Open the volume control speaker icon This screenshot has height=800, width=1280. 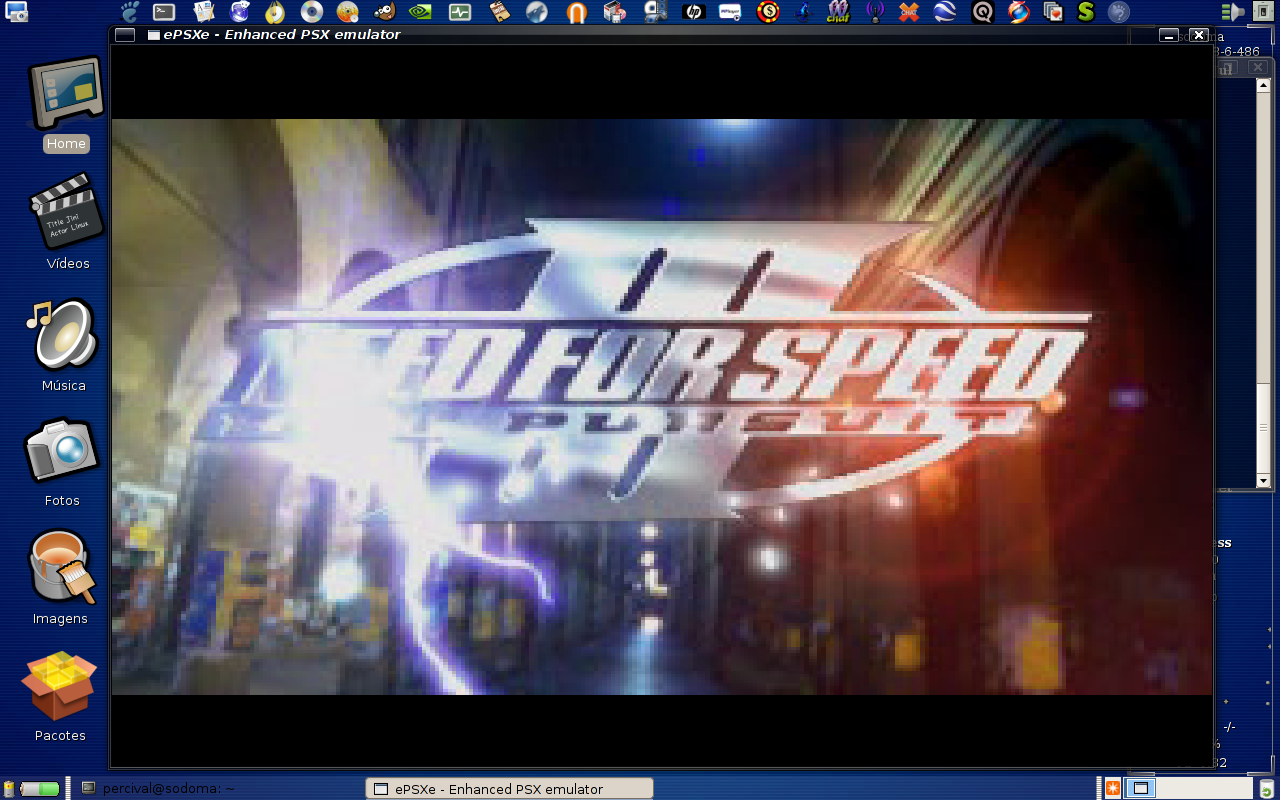click(1233, 12)
